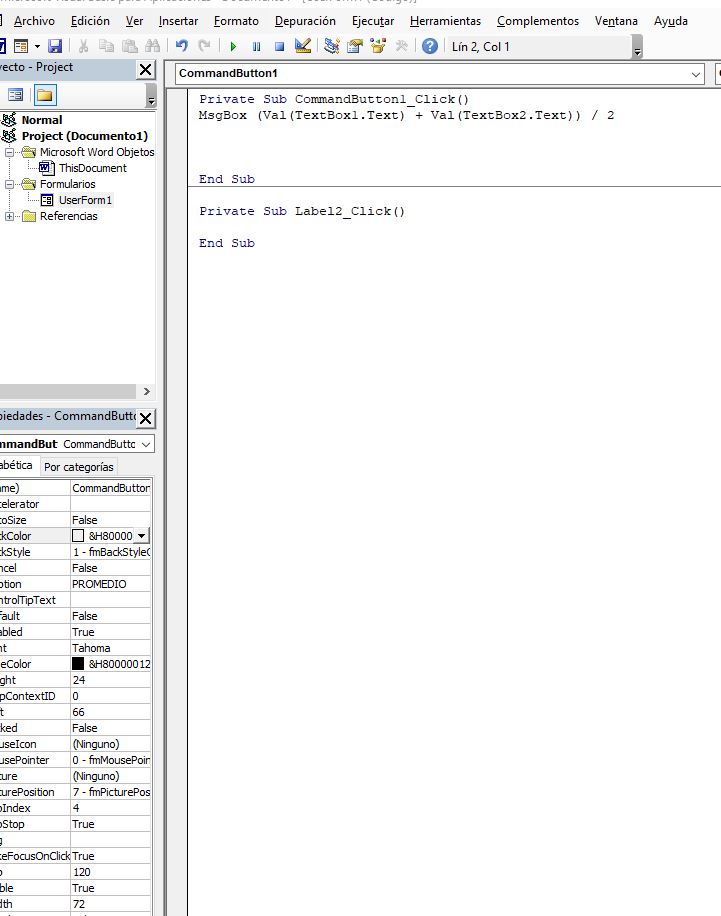Click the Undo arrow icon
The image size is (721, 916).
pyautogui.click(x=181, y=46)
